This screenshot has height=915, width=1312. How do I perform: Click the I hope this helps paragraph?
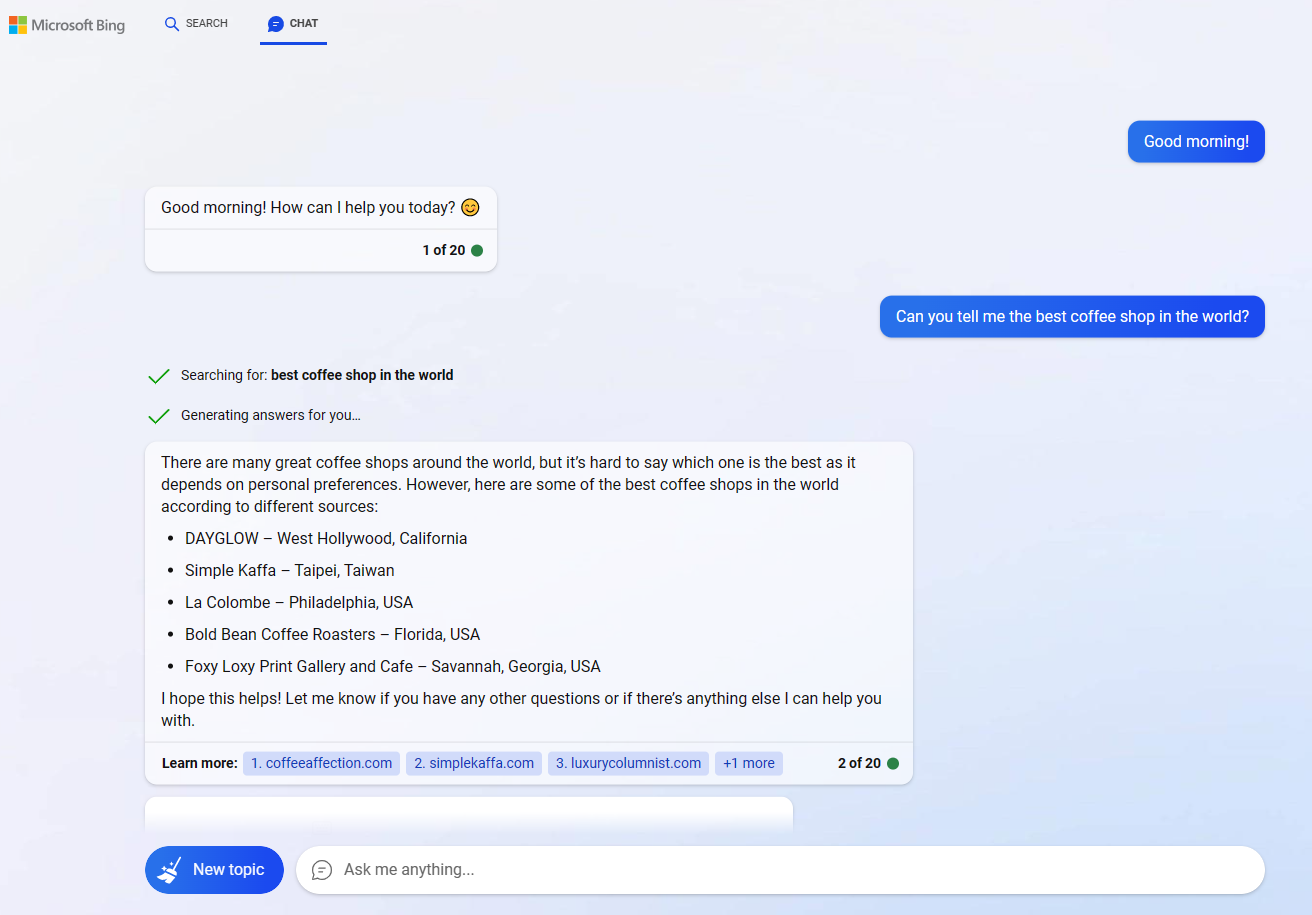[x=521, y=709]
